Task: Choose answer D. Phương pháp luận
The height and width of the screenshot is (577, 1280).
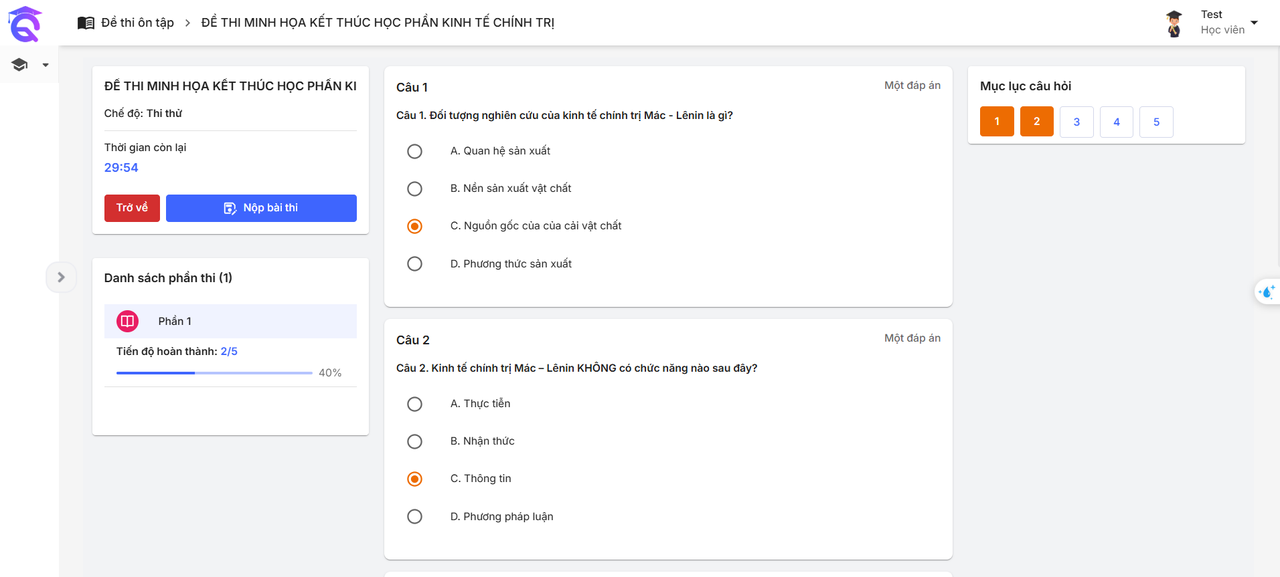Action: coord(415,517)
